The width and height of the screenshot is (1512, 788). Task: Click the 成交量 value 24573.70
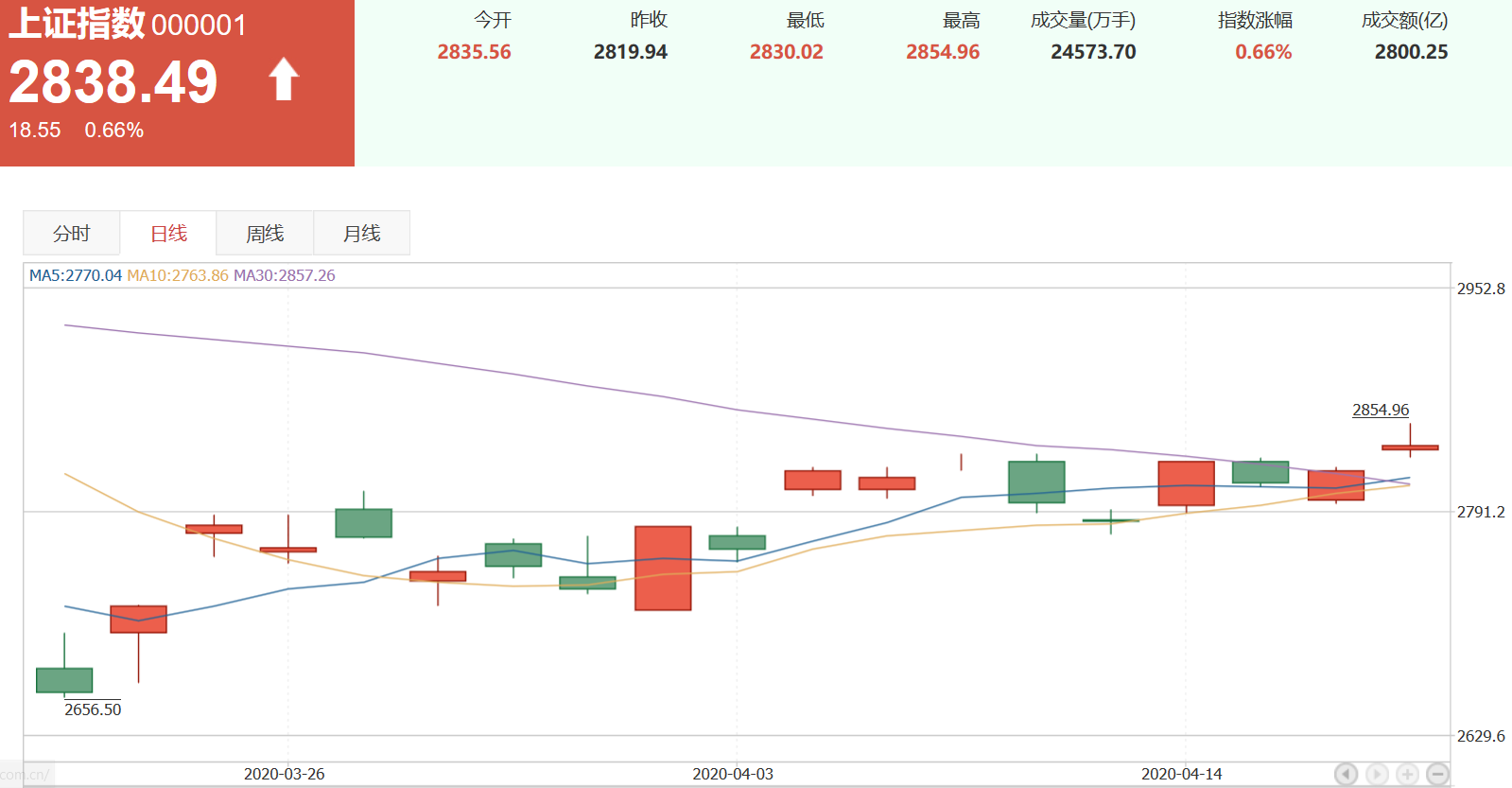coord(1093,52)
